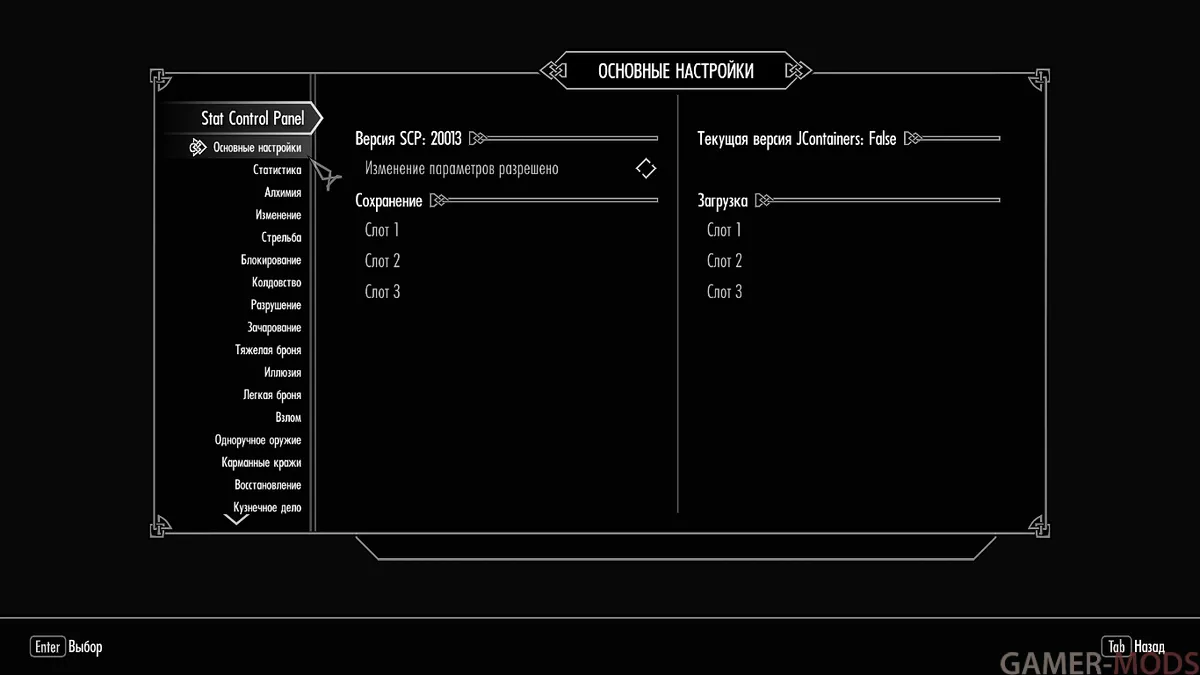
Task: Open the Stat Control Panel mod entry
Action: [x=252, y=118]
